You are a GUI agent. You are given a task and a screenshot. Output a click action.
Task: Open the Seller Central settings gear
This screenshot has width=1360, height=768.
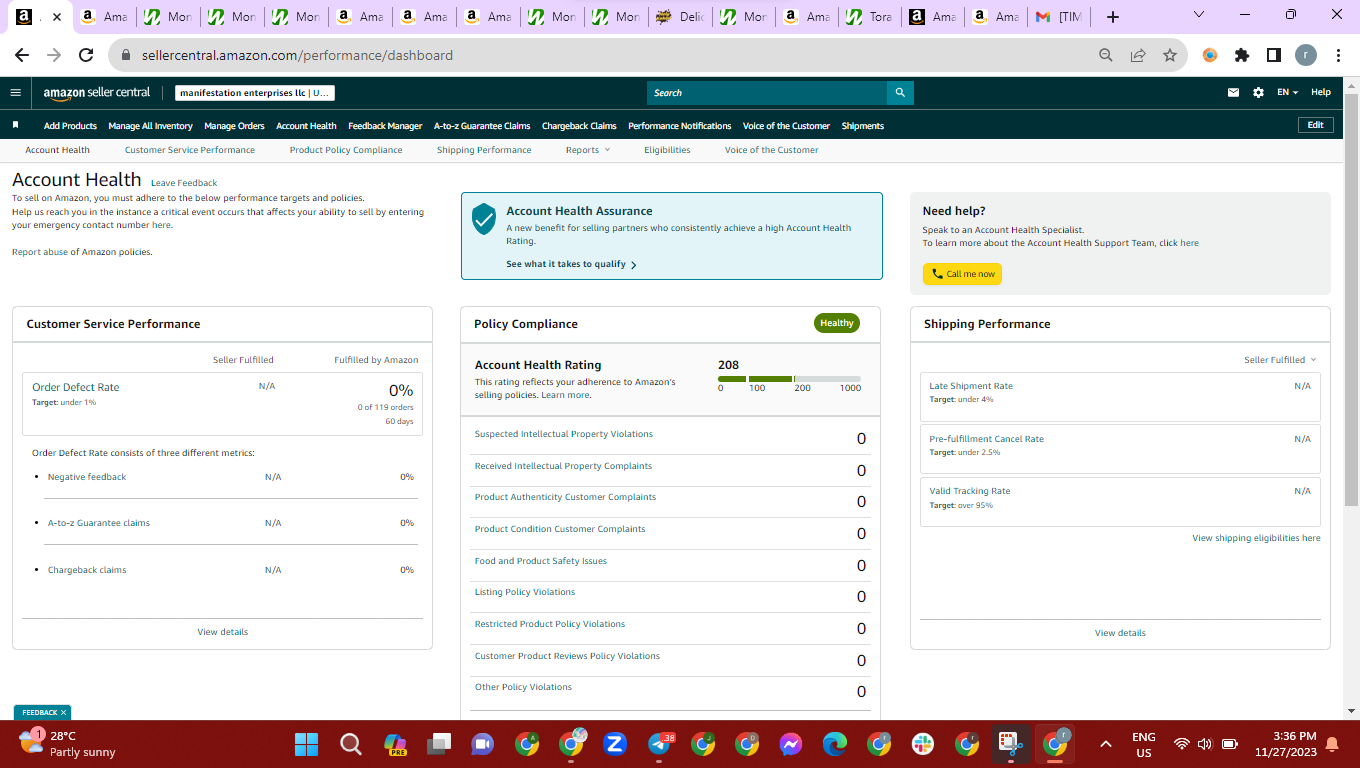[x=1258, y=93]
